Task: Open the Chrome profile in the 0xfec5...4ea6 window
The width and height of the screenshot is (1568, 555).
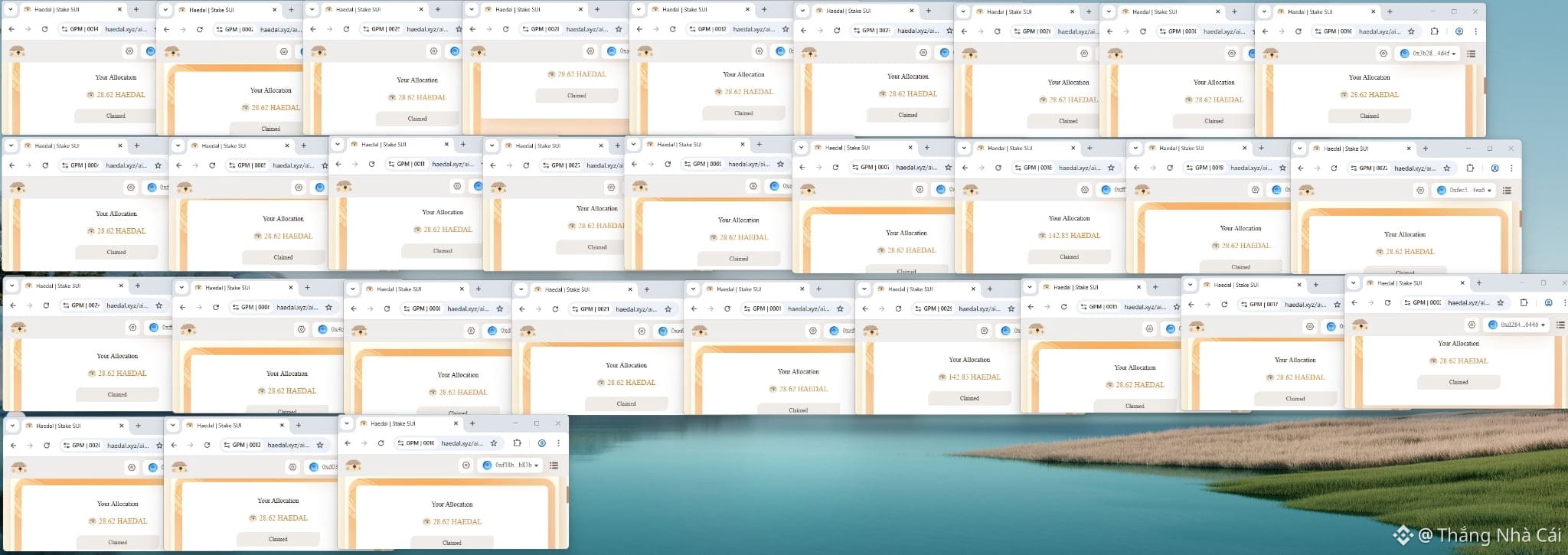Action: coord(1494,168)
